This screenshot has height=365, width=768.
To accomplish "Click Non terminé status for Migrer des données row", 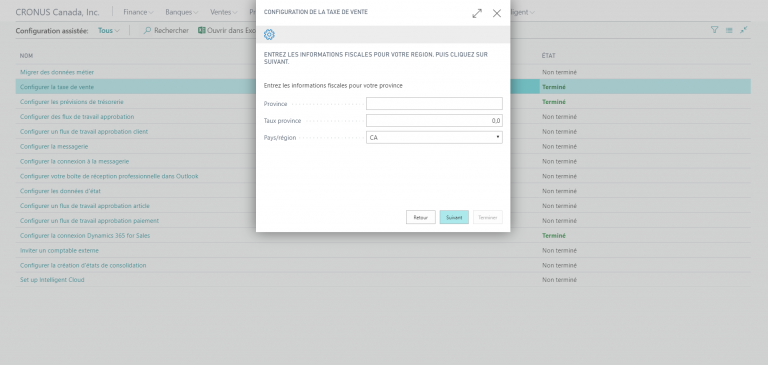I will click(559, 72).
